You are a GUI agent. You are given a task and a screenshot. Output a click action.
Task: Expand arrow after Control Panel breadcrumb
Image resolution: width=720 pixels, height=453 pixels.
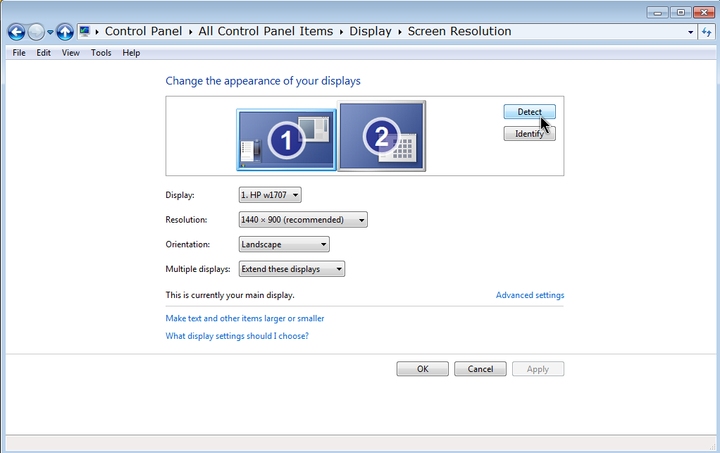191,32
